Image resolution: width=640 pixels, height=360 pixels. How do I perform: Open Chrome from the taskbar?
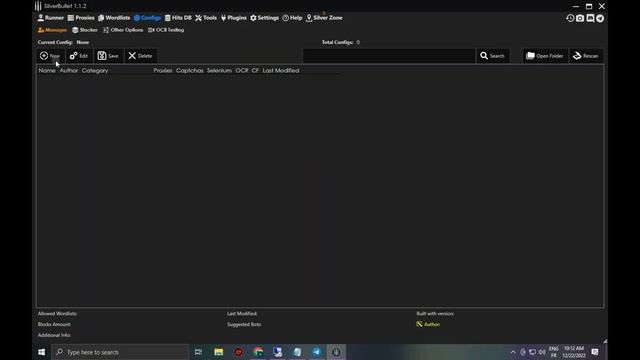tap(258, 352)
